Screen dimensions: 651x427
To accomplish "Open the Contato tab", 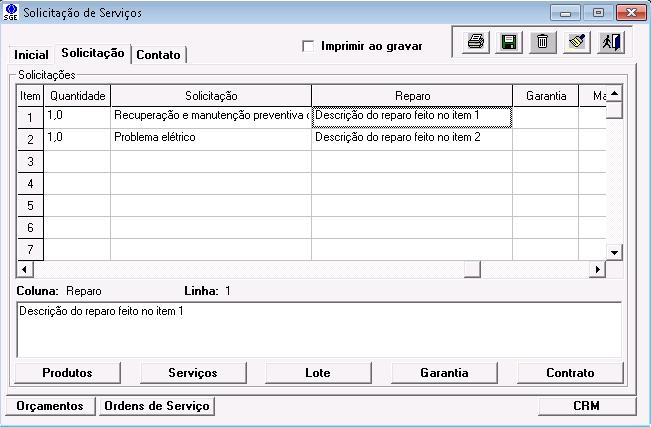I will pyautogui.click(x=158, y=54).
